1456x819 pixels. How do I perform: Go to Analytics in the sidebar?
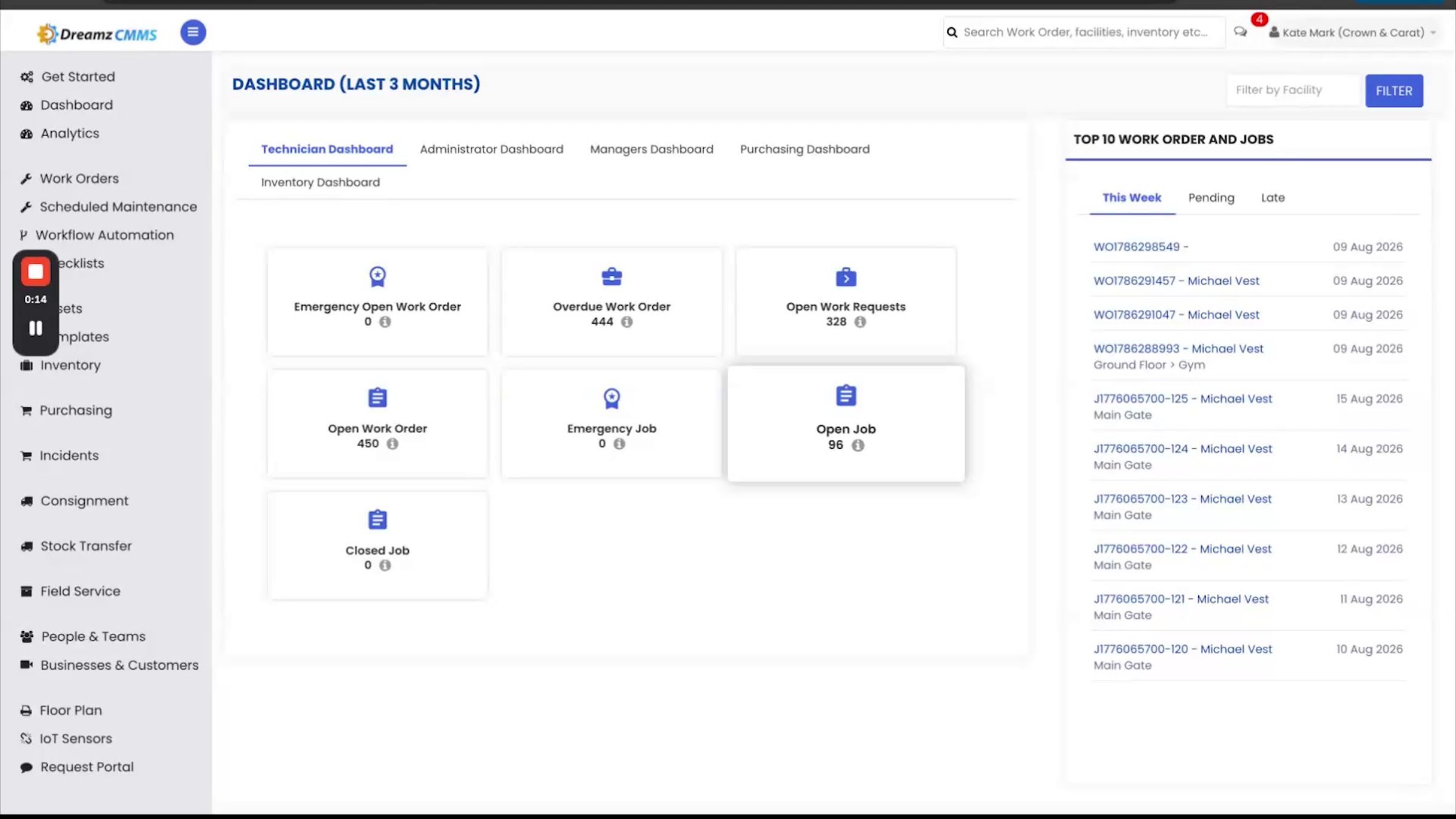pyautogui.click(x=70, y=133)
